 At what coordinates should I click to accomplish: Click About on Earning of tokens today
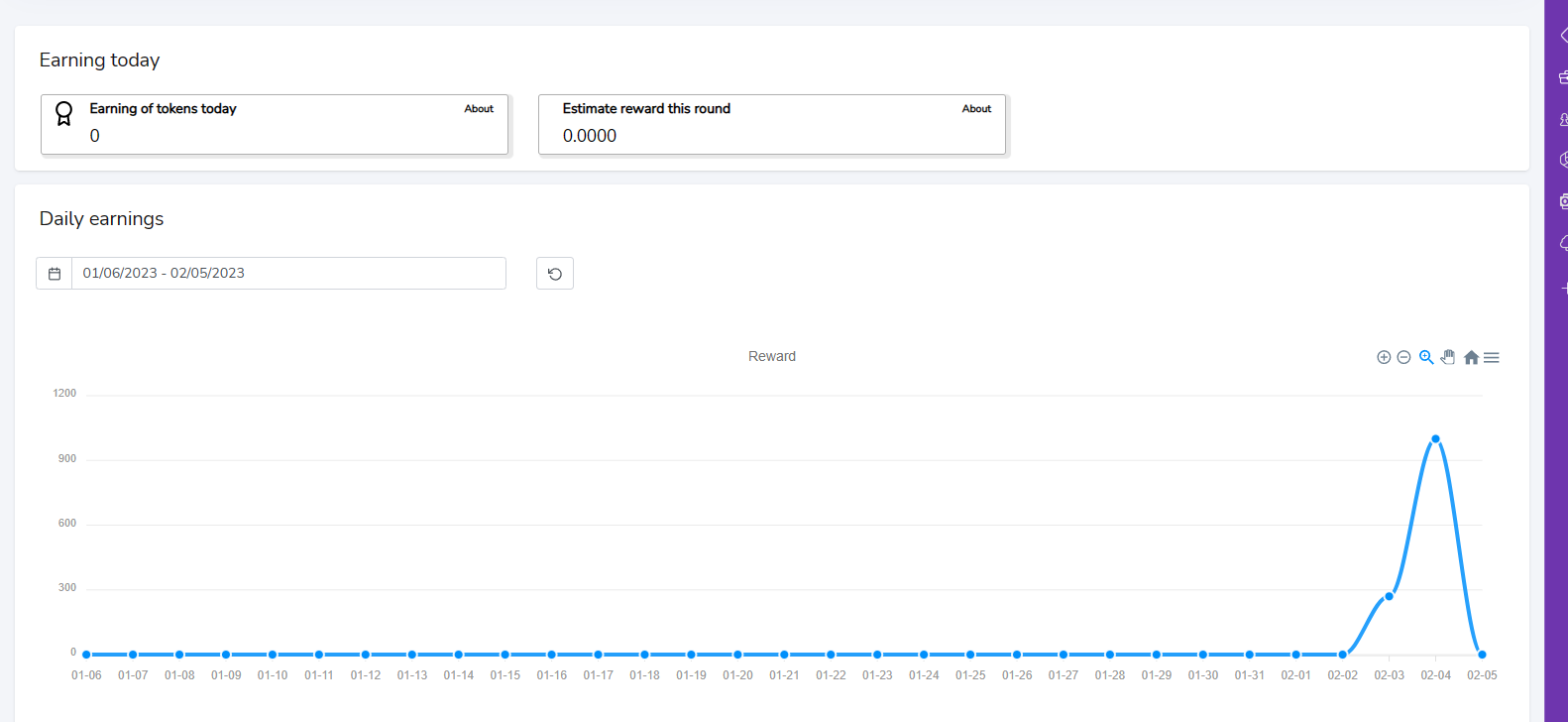pos(479,109)
